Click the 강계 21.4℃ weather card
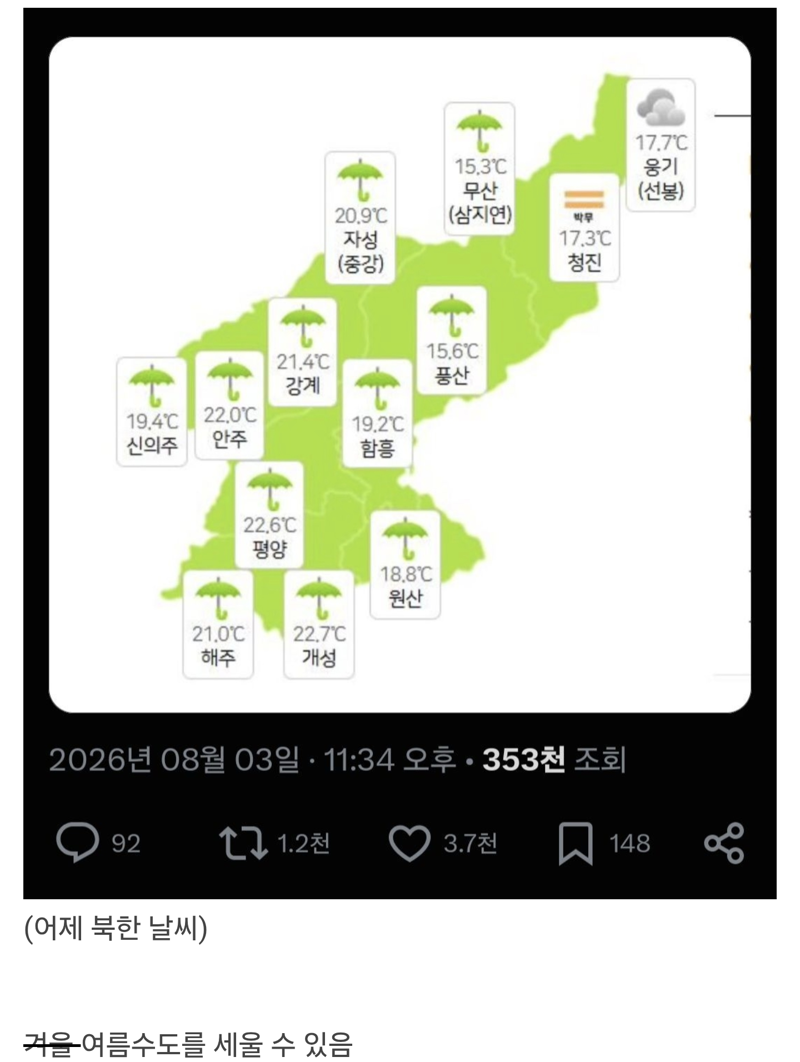Image resolution: width=800 pixels, height=1062 pixels. 302,352
